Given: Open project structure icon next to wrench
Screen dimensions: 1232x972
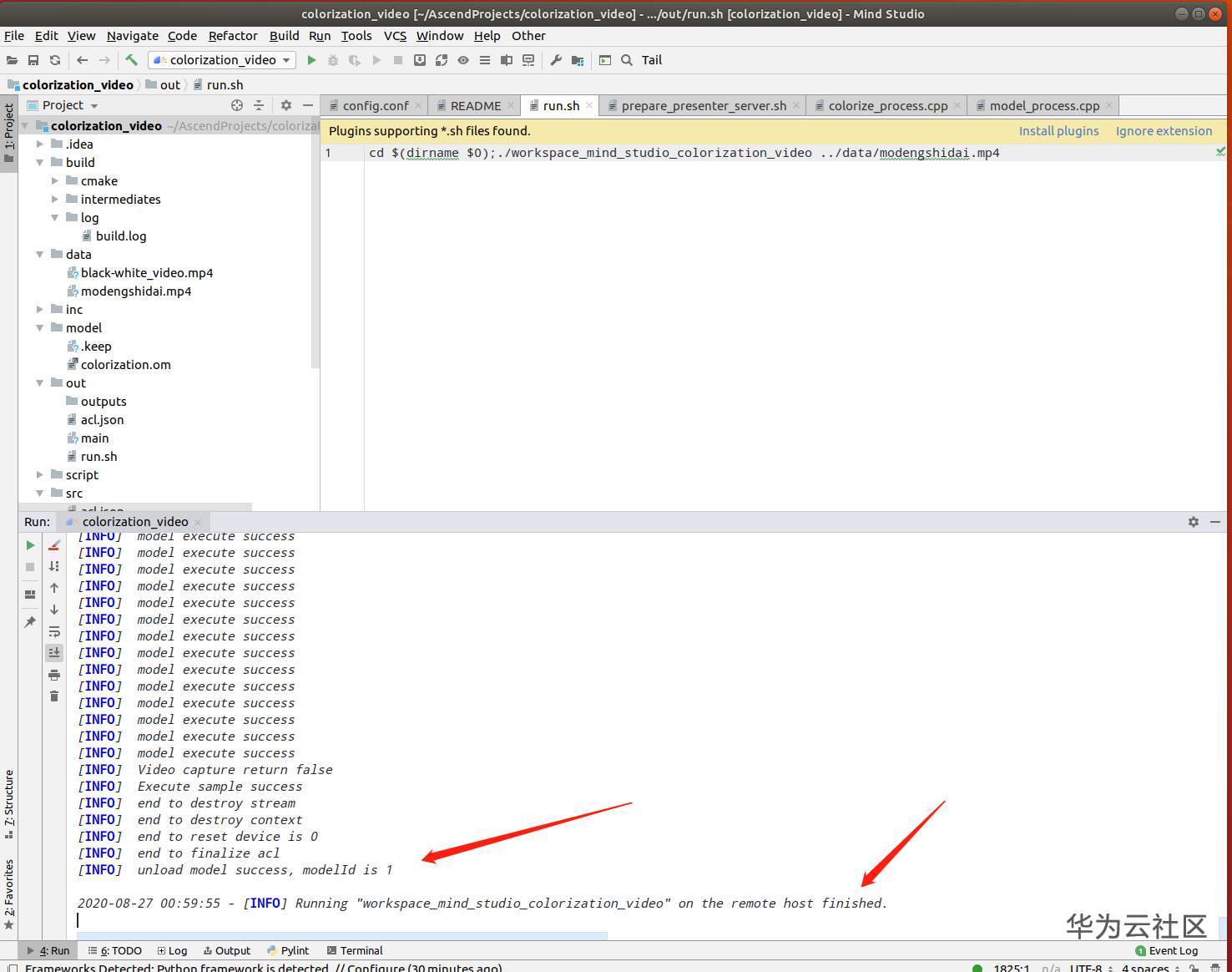Looking at the screenshot, I should (578, 60).
